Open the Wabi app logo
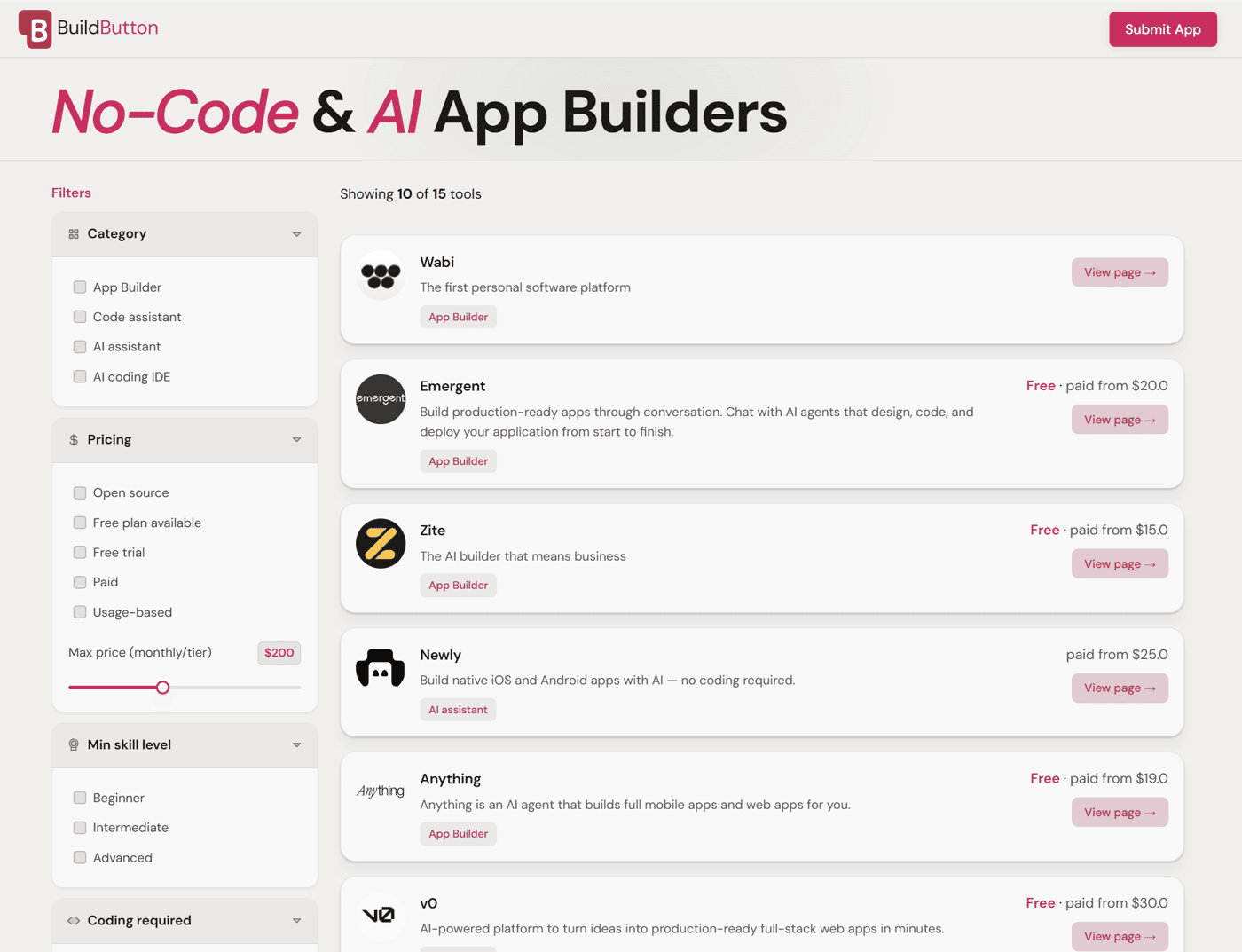1242x952 pixels. click(x=381, y=276)
